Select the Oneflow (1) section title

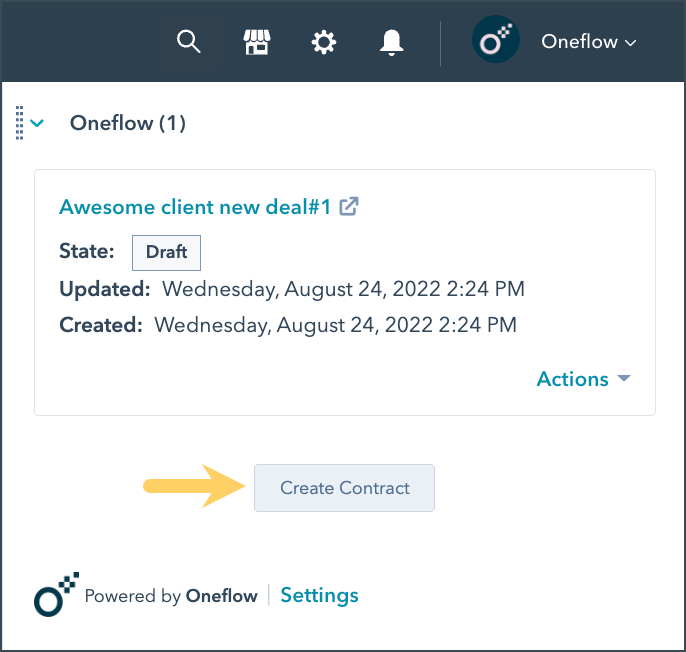pyautogui.click(x=128, y=123)
